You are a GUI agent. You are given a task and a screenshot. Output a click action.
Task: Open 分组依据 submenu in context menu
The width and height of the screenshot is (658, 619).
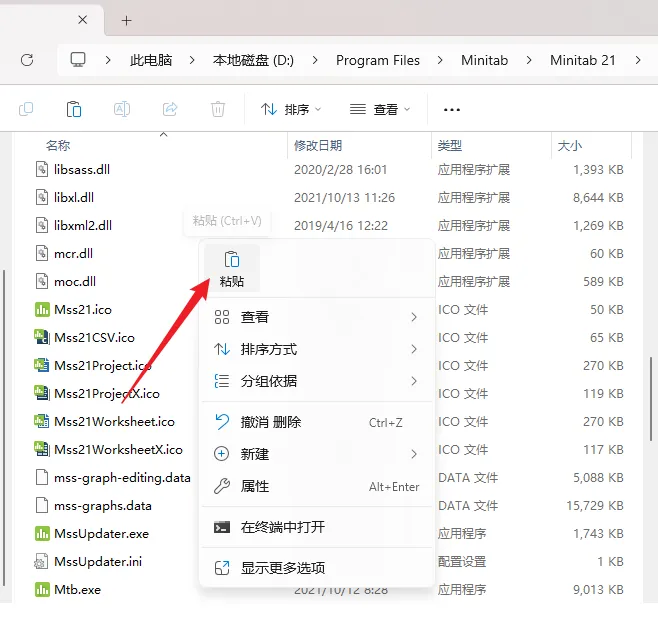[x=317, y=381]
